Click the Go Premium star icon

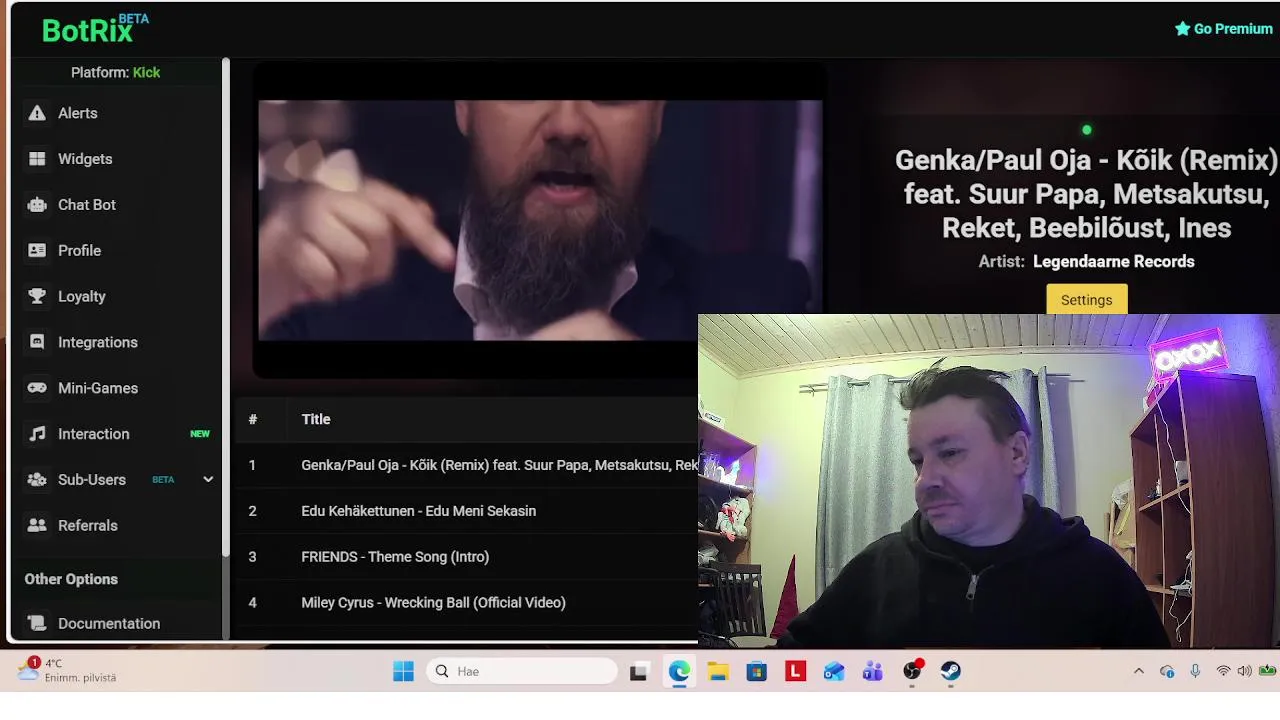click(1182, 29)
